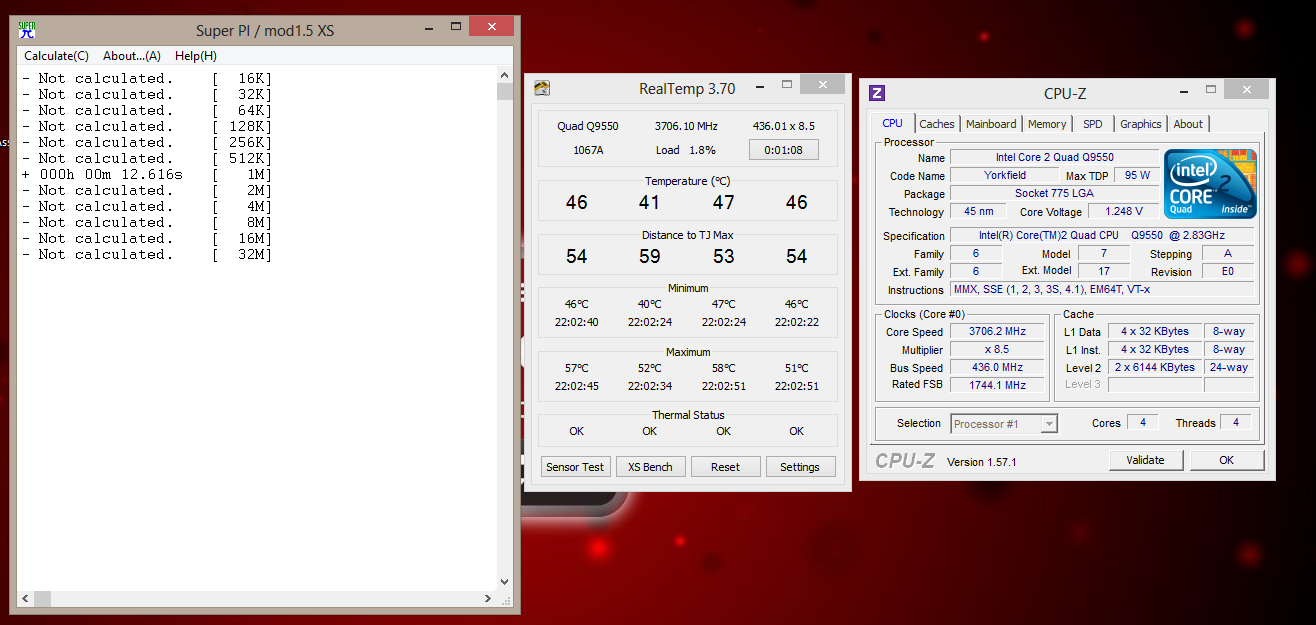This screenshot has width=1316, height=625.
Task: Click the RealTemp icon in its title bar
Action: tap(542, 88)
